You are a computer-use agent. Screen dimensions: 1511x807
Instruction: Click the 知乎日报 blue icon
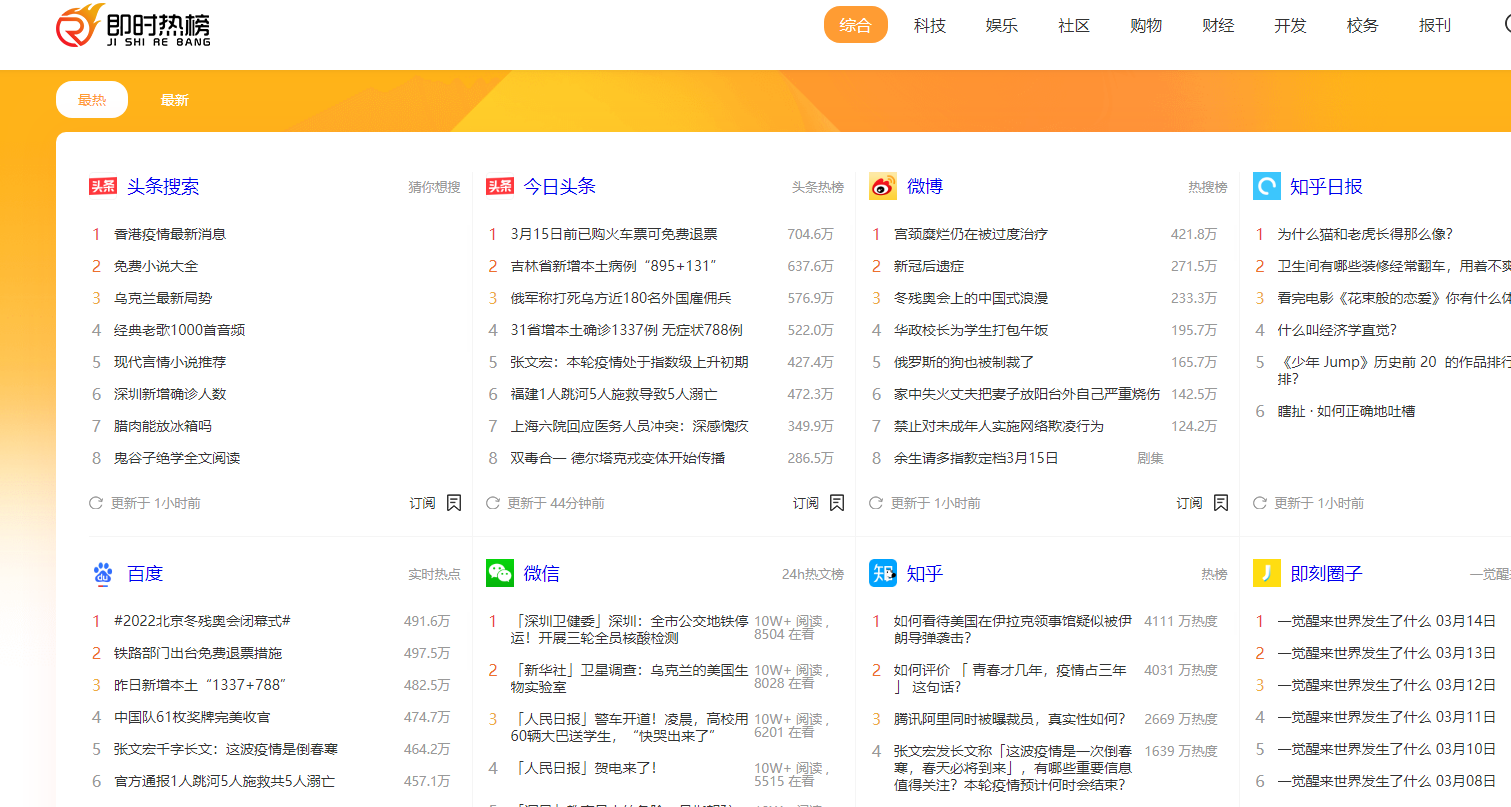1265,186
